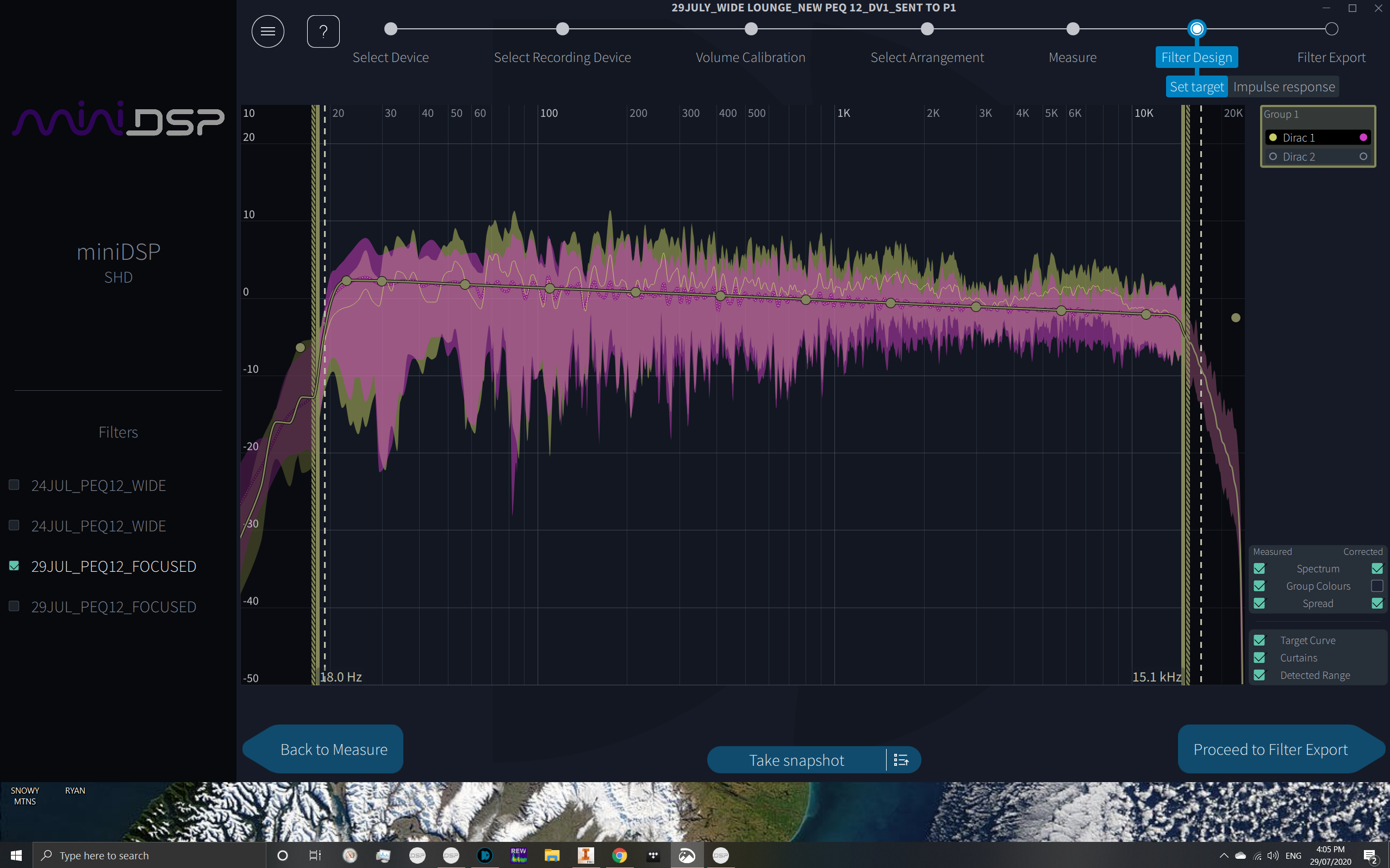Image resolution: width=1390 pixels, height=868 pixels.
Task: Open the snapshot list icon
Action: point(901,760)
